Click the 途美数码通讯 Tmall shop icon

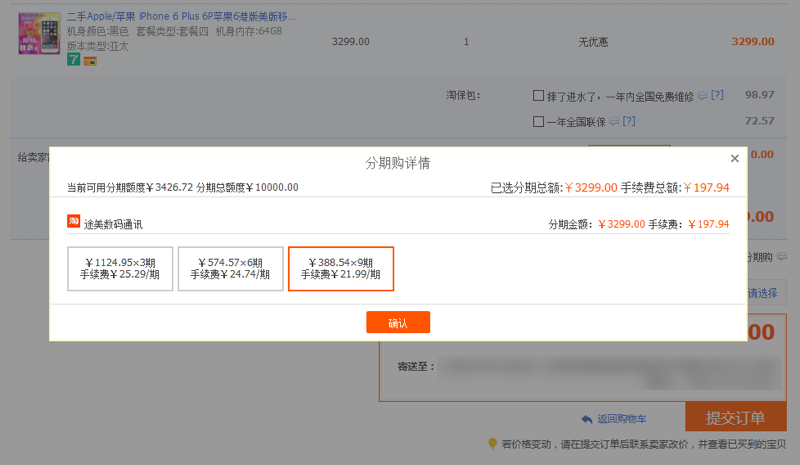(x=73, y=221)
